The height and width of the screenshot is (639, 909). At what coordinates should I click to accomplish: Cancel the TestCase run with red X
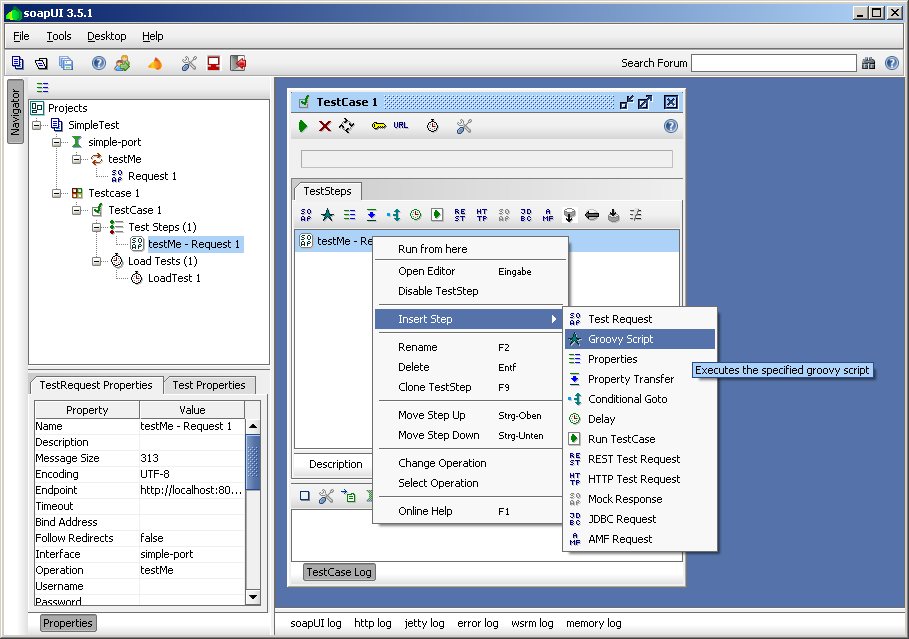pyautogui.click(x=325, y=126)
